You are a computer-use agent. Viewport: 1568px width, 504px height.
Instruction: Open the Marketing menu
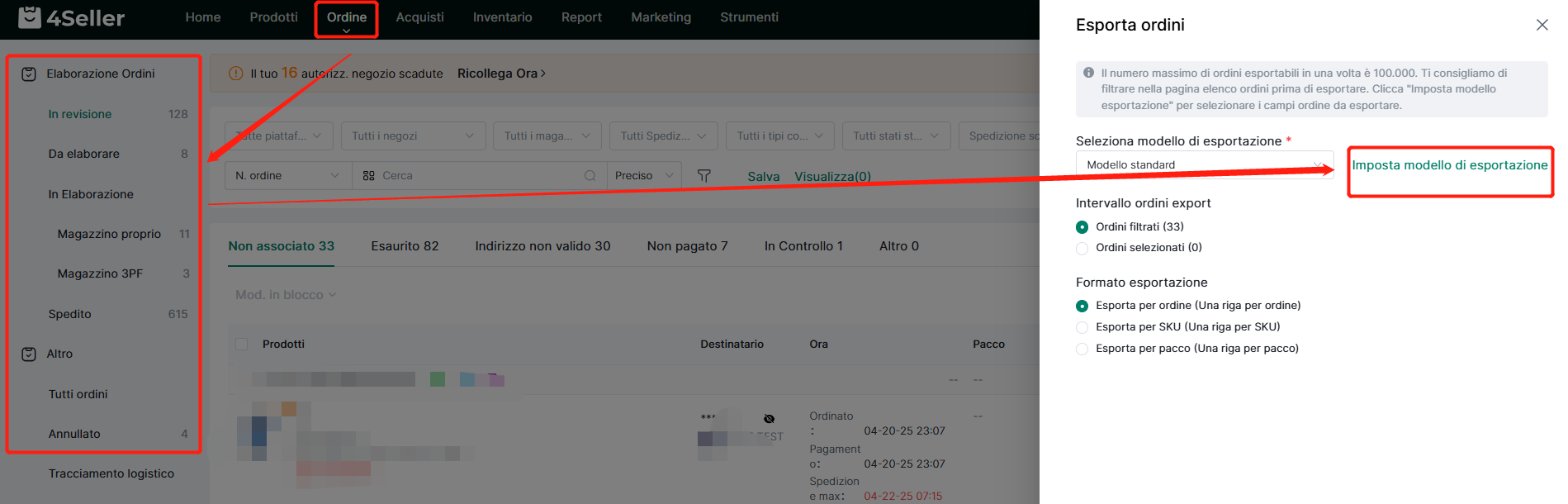(x=661, y=17)
